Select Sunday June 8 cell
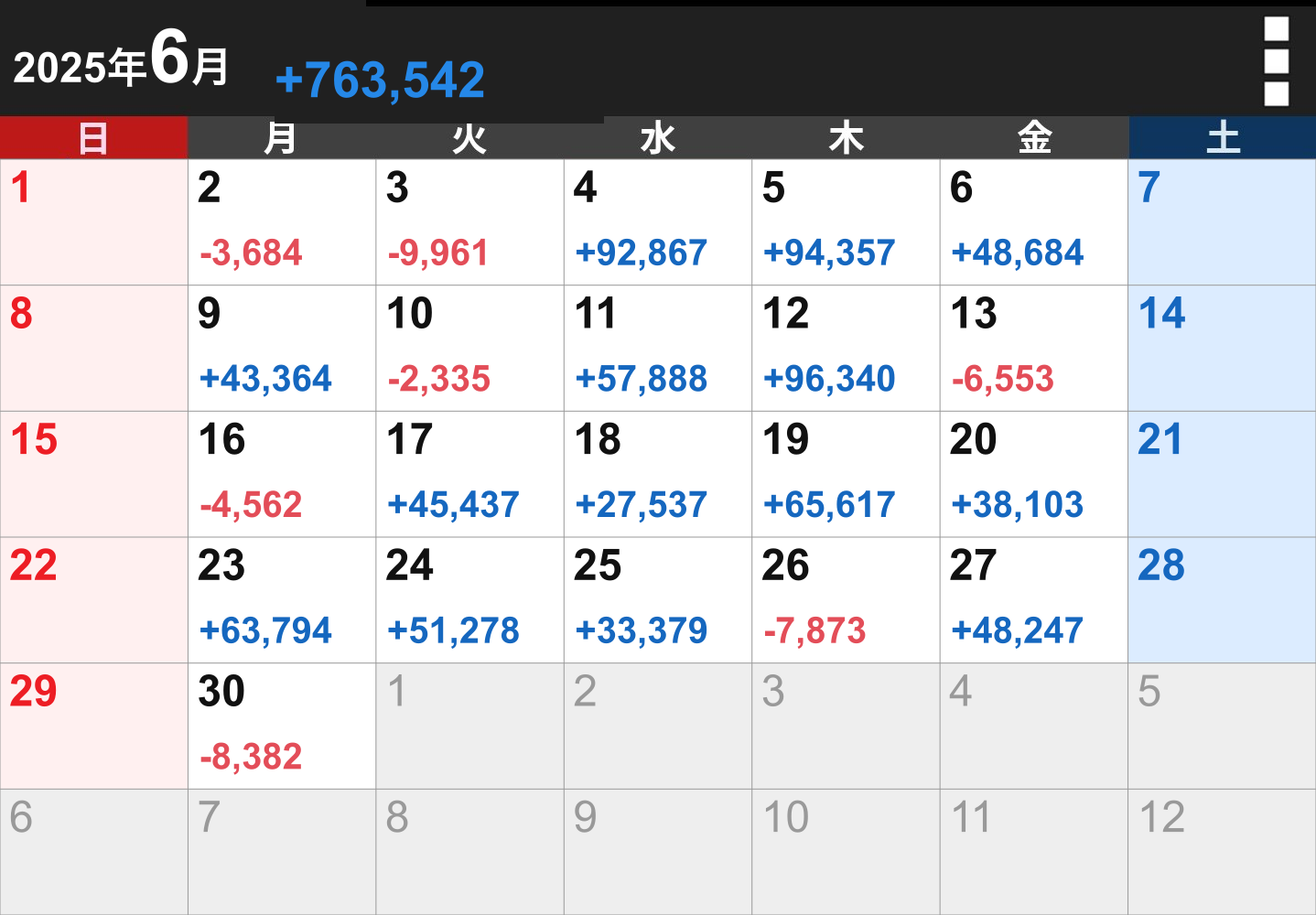 pos(94,349)
